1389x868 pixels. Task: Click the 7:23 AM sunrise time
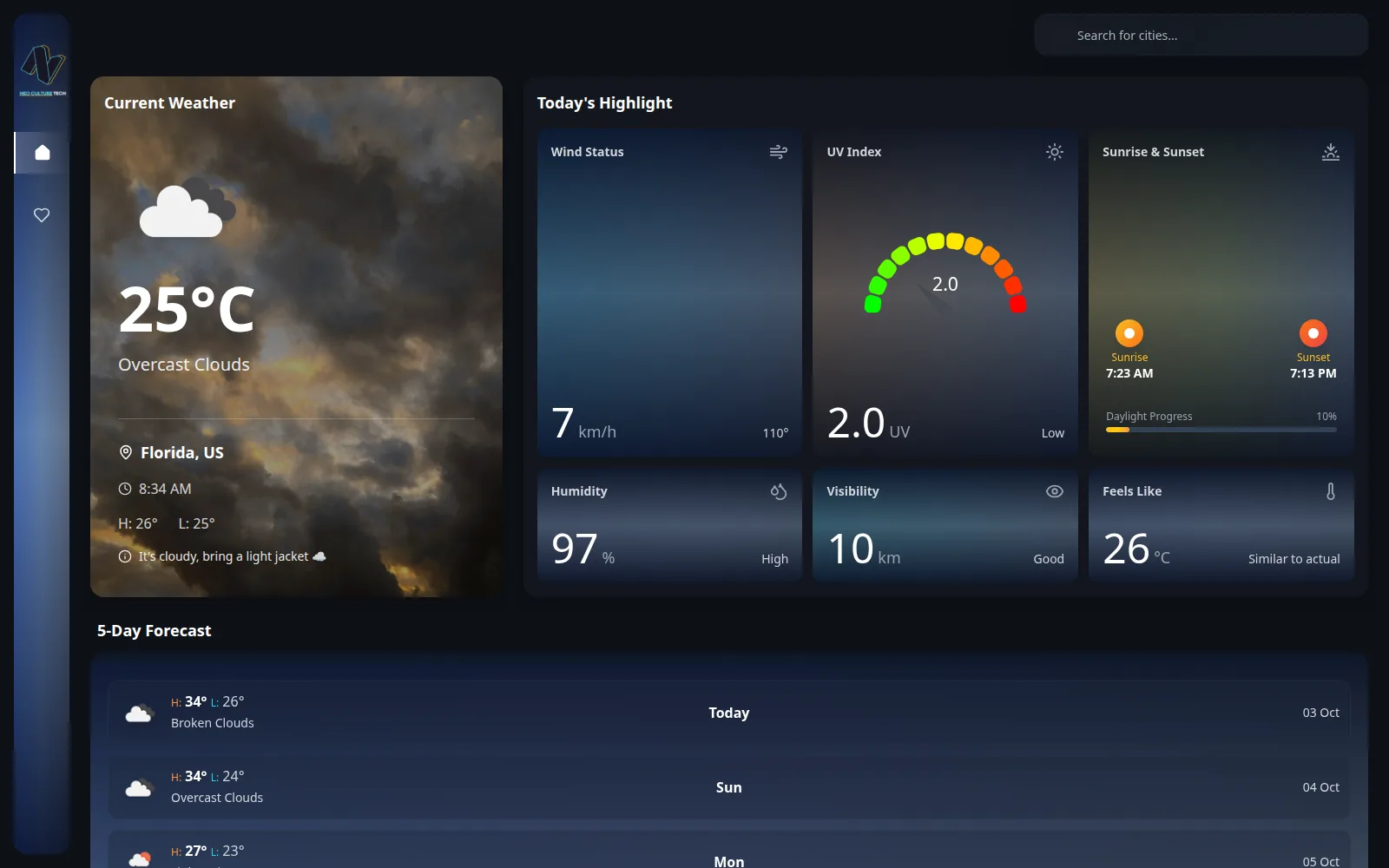[1129, 373]
